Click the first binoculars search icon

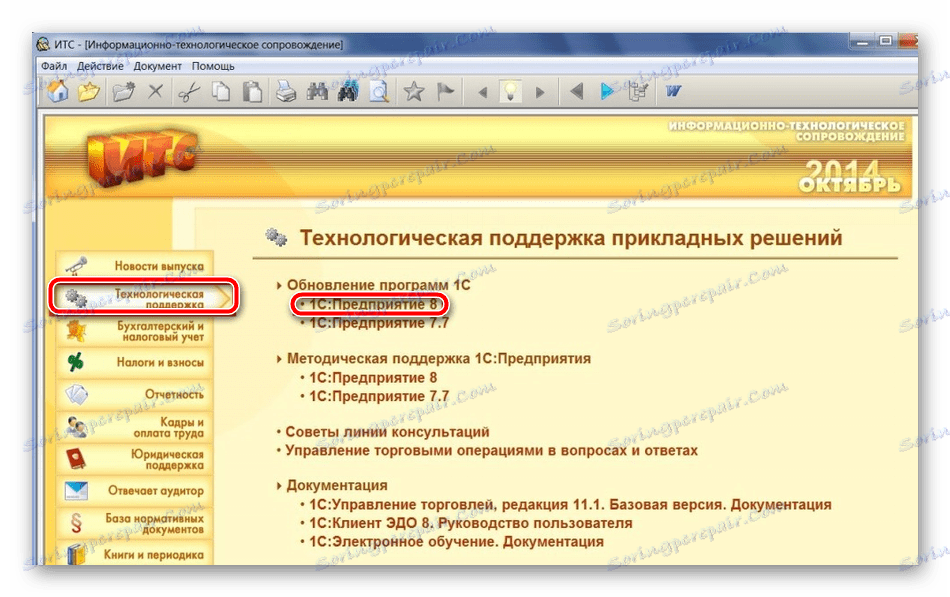(317, 92)
